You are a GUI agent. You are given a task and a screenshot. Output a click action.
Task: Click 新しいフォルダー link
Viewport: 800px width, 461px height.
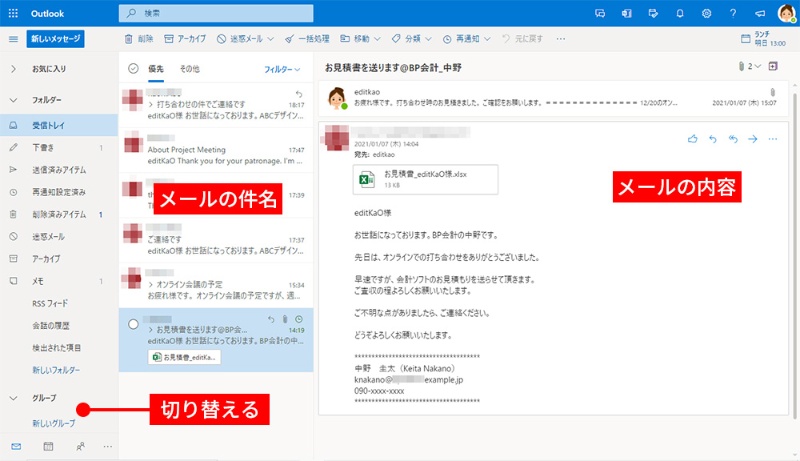pos(56,370)
